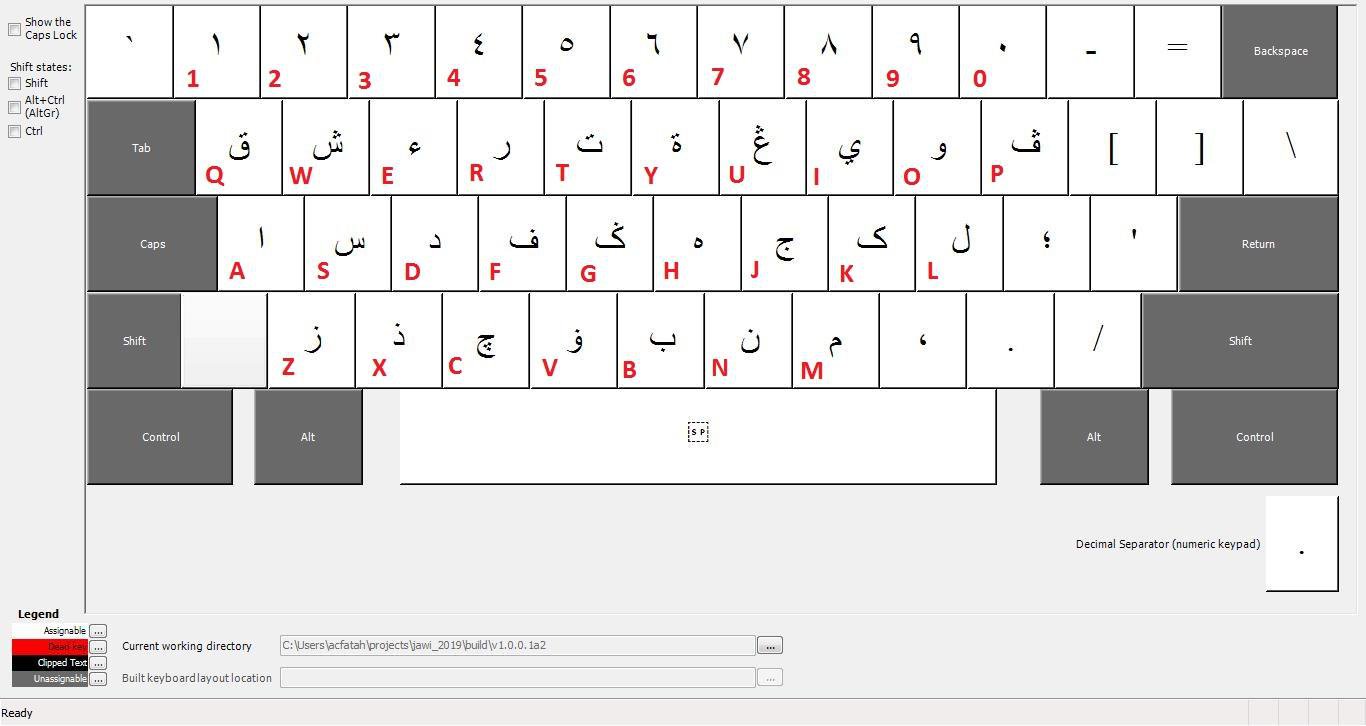
Task: Click the ellipsis button next to Assignable legend
Action: tap(97, 631)
